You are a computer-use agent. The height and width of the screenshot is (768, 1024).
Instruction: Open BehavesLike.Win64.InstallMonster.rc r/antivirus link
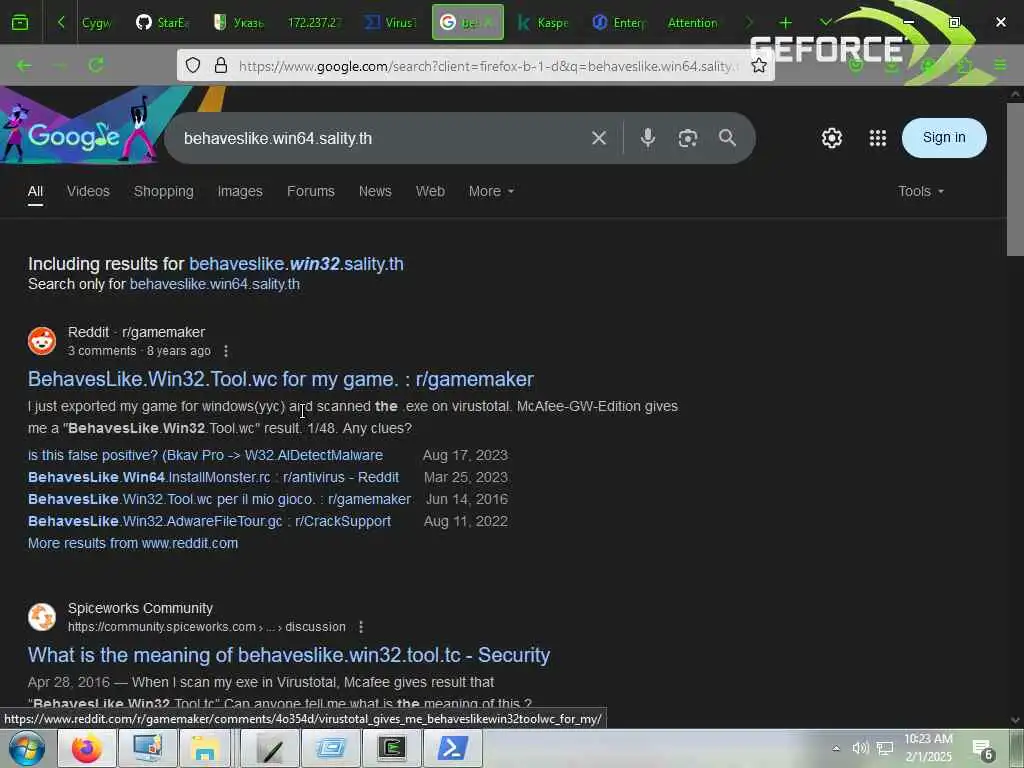click(x=214, y=477)
